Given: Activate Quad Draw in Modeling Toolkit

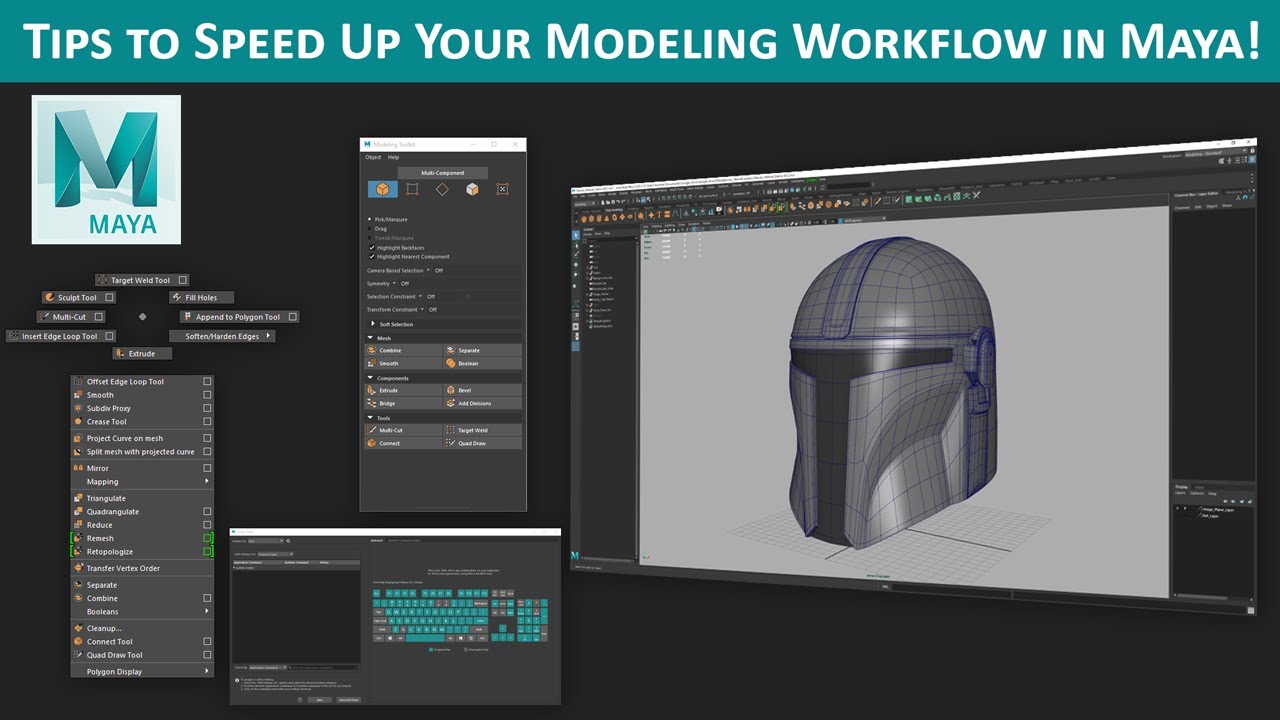Looking at the screenshot, I should [x=483, y=443].
